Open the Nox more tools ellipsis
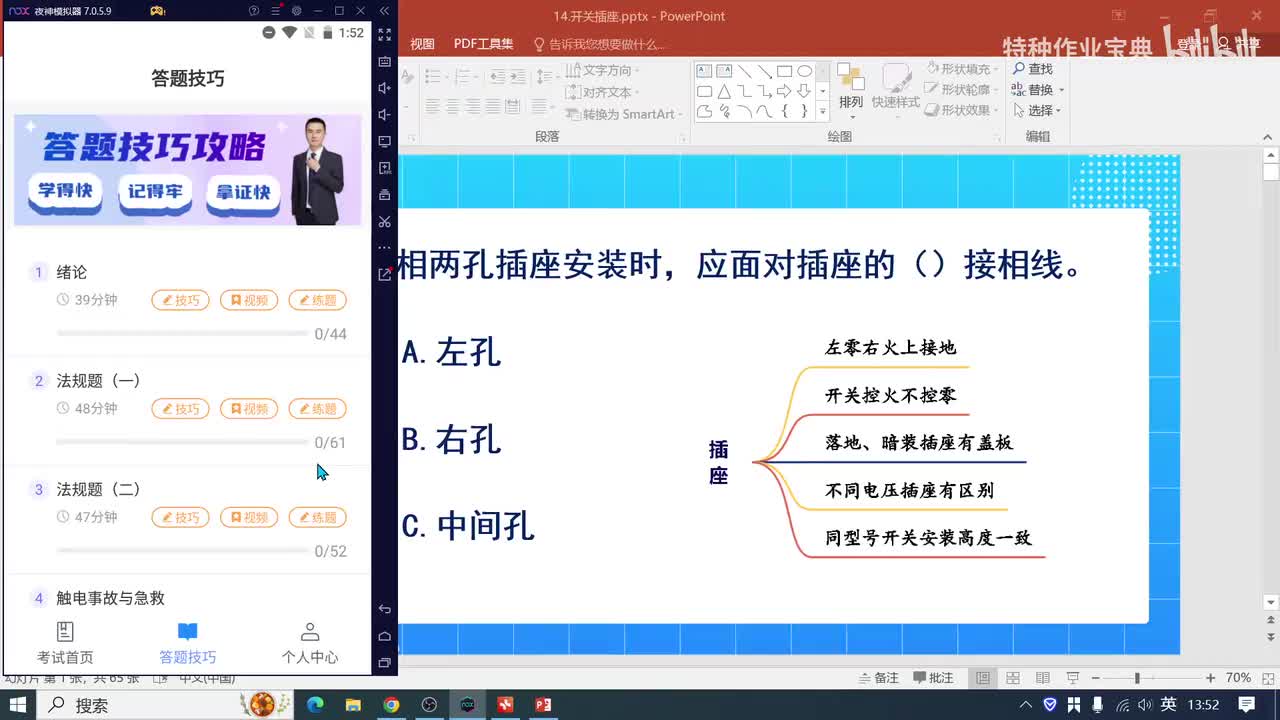The width and height of the screenshot is (1280, 720). click(385, 247)
